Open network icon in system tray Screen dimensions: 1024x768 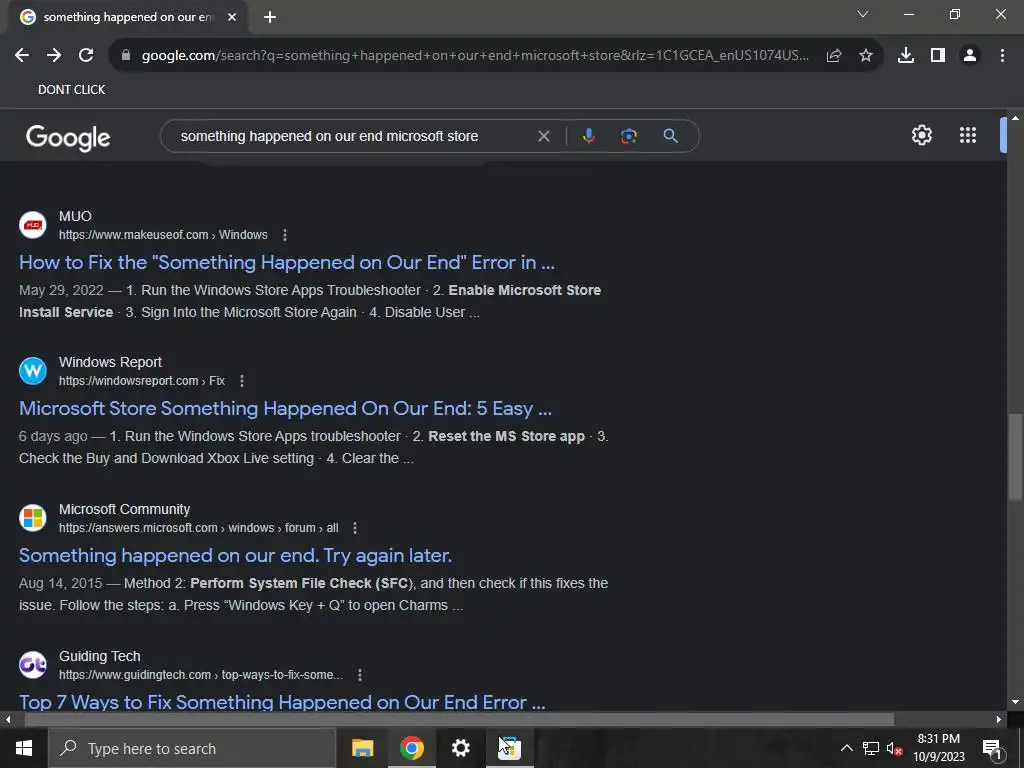pyautogui.click(x=871, y=748)
